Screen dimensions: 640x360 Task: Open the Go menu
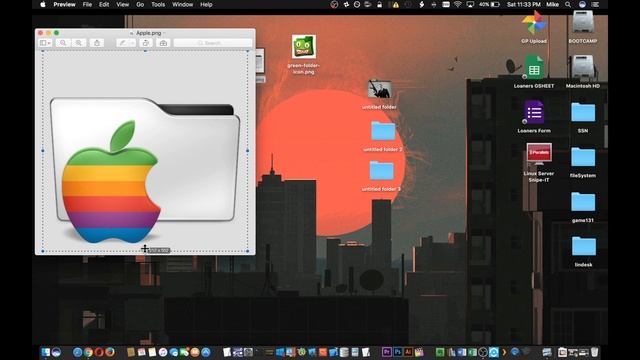pyautogui.click(x=140, y=4)
